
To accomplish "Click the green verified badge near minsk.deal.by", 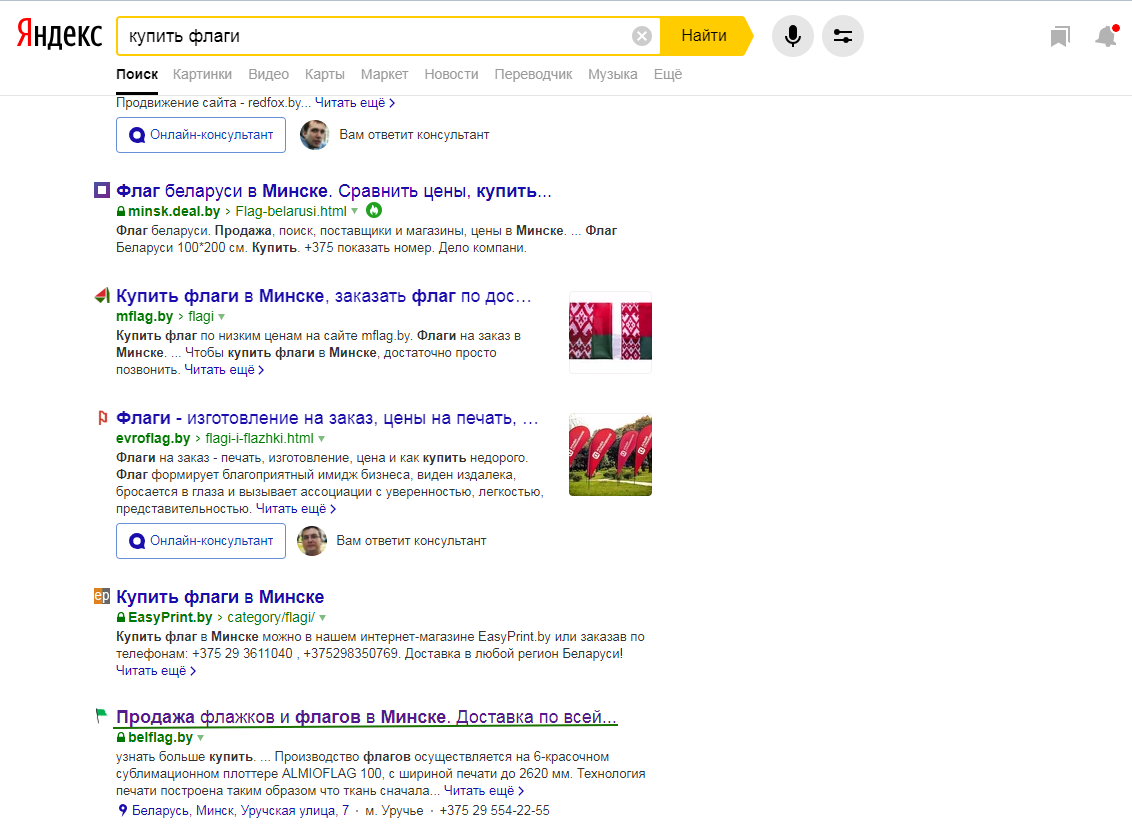I will point(374,211).
